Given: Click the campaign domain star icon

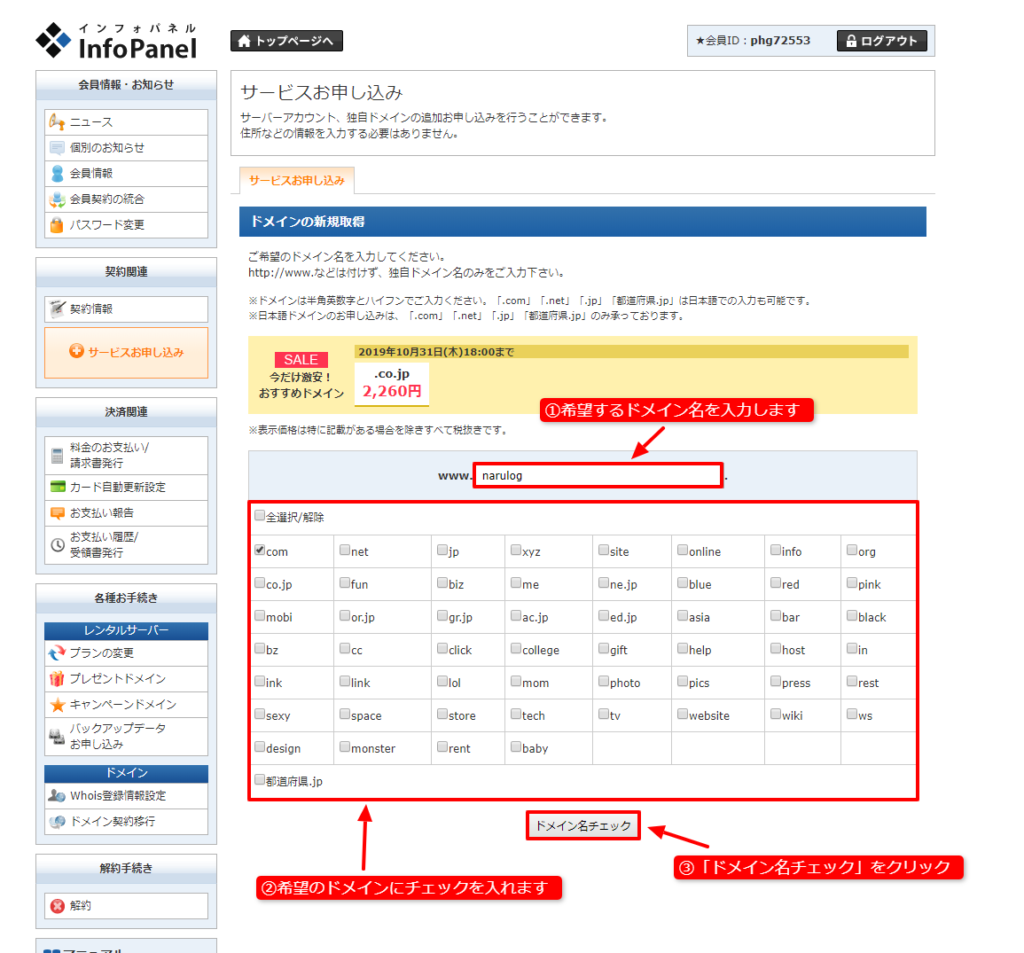Looking at the screenshot, I should (57, 705).
